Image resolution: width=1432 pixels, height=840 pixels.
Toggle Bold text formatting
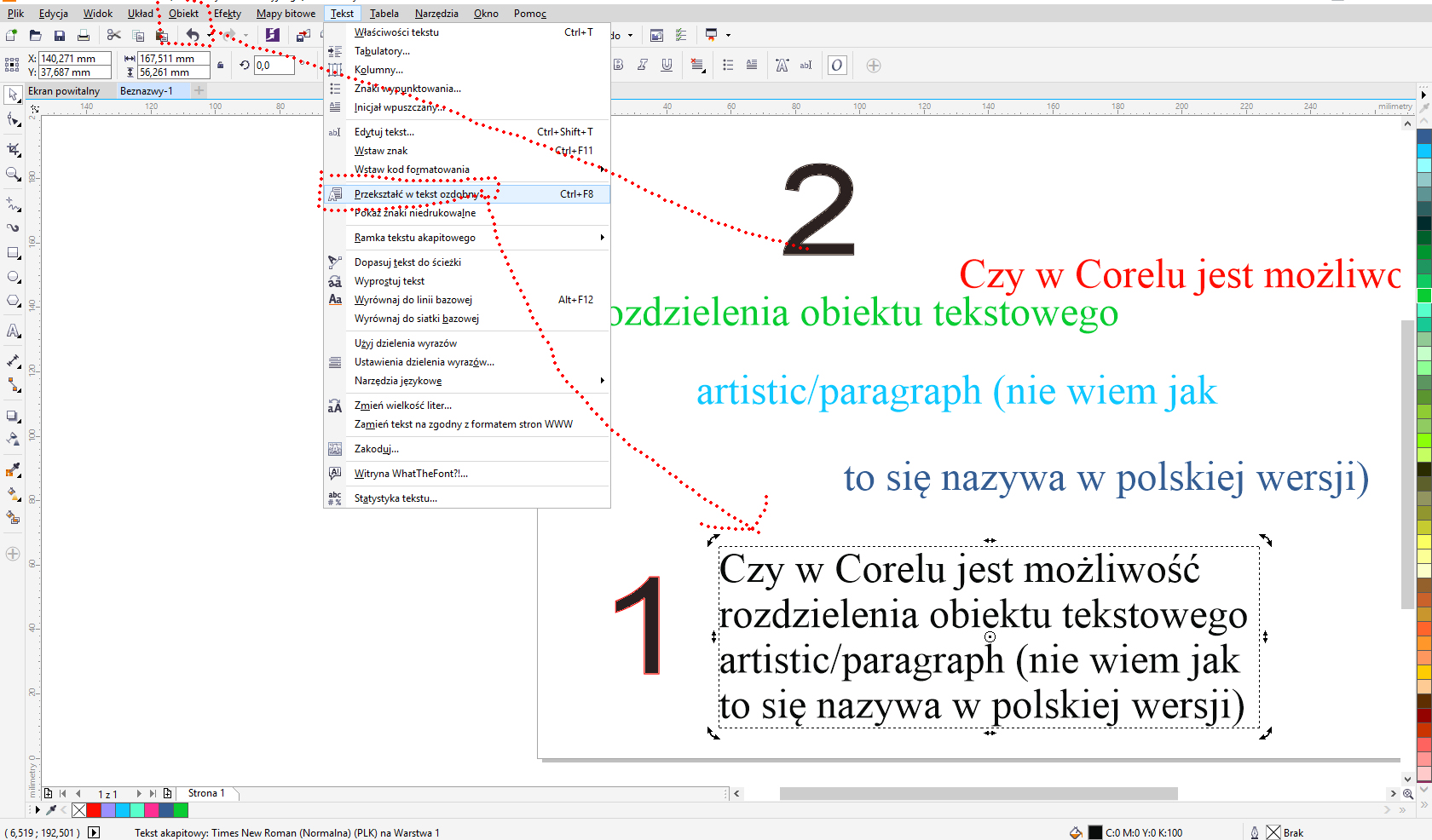[x=619, y=66]
